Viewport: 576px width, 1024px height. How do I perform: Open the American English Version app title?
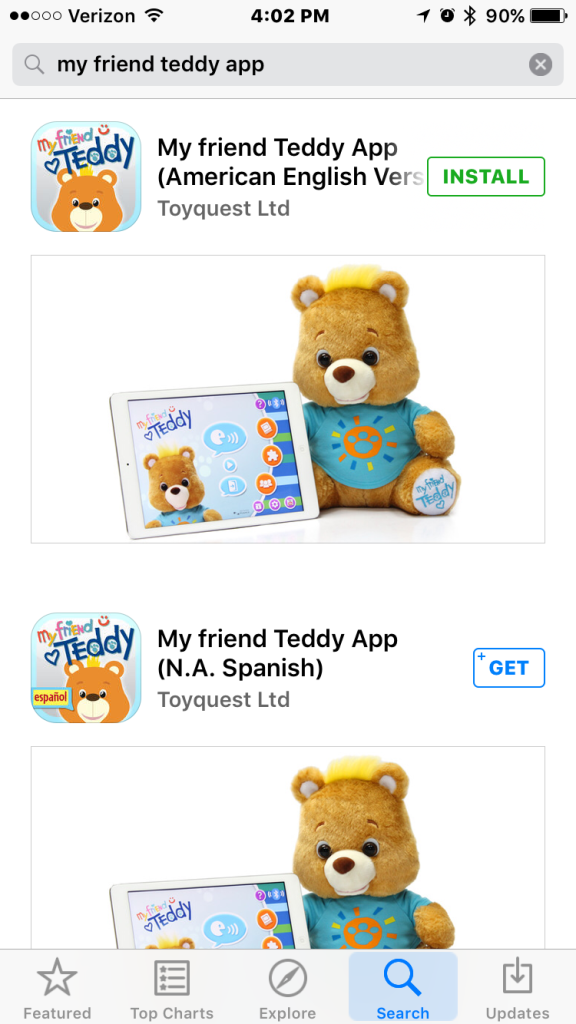291,162
